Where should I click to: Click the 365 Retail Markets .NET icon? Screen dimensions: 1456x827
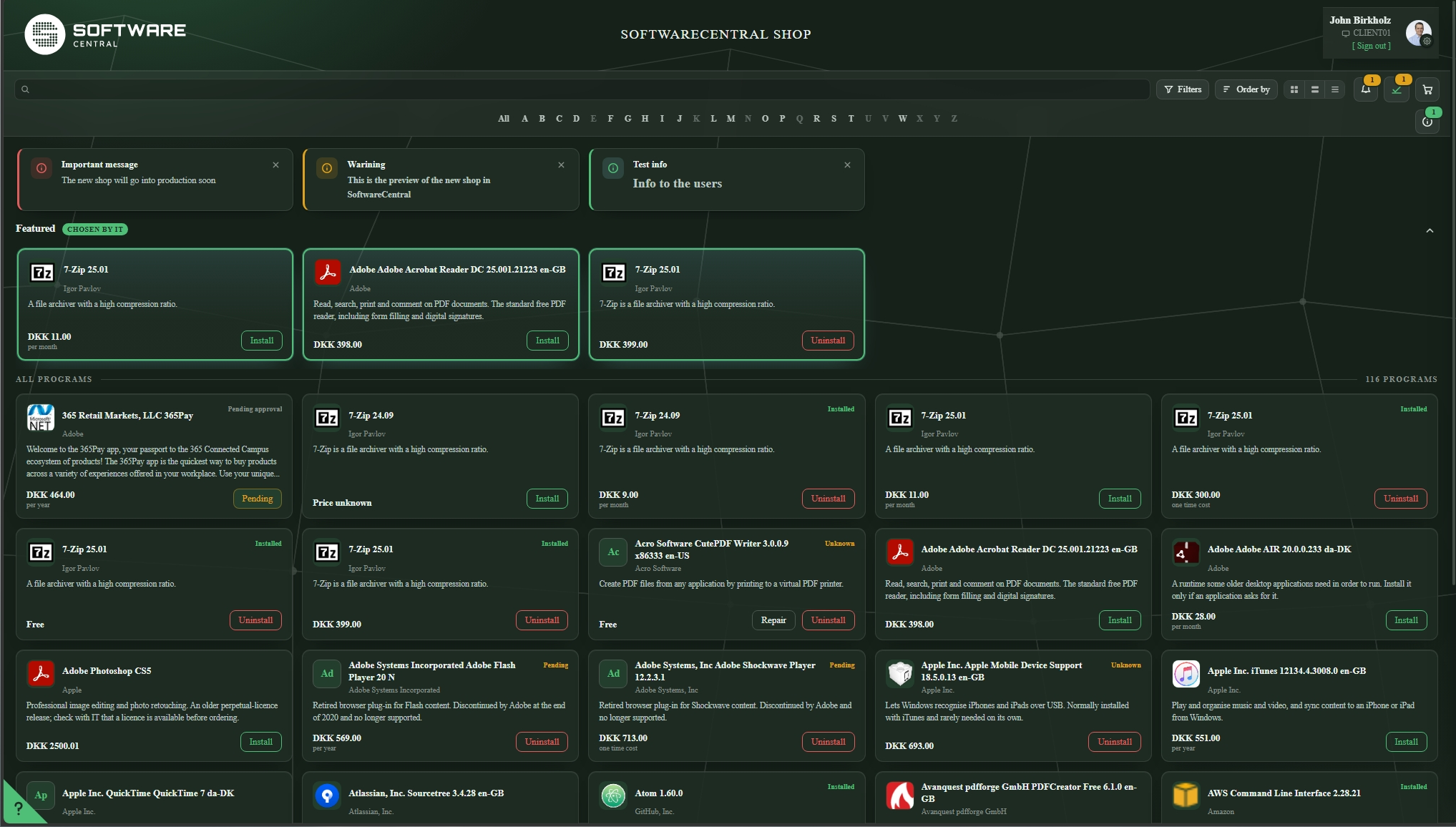click(41, 418)
